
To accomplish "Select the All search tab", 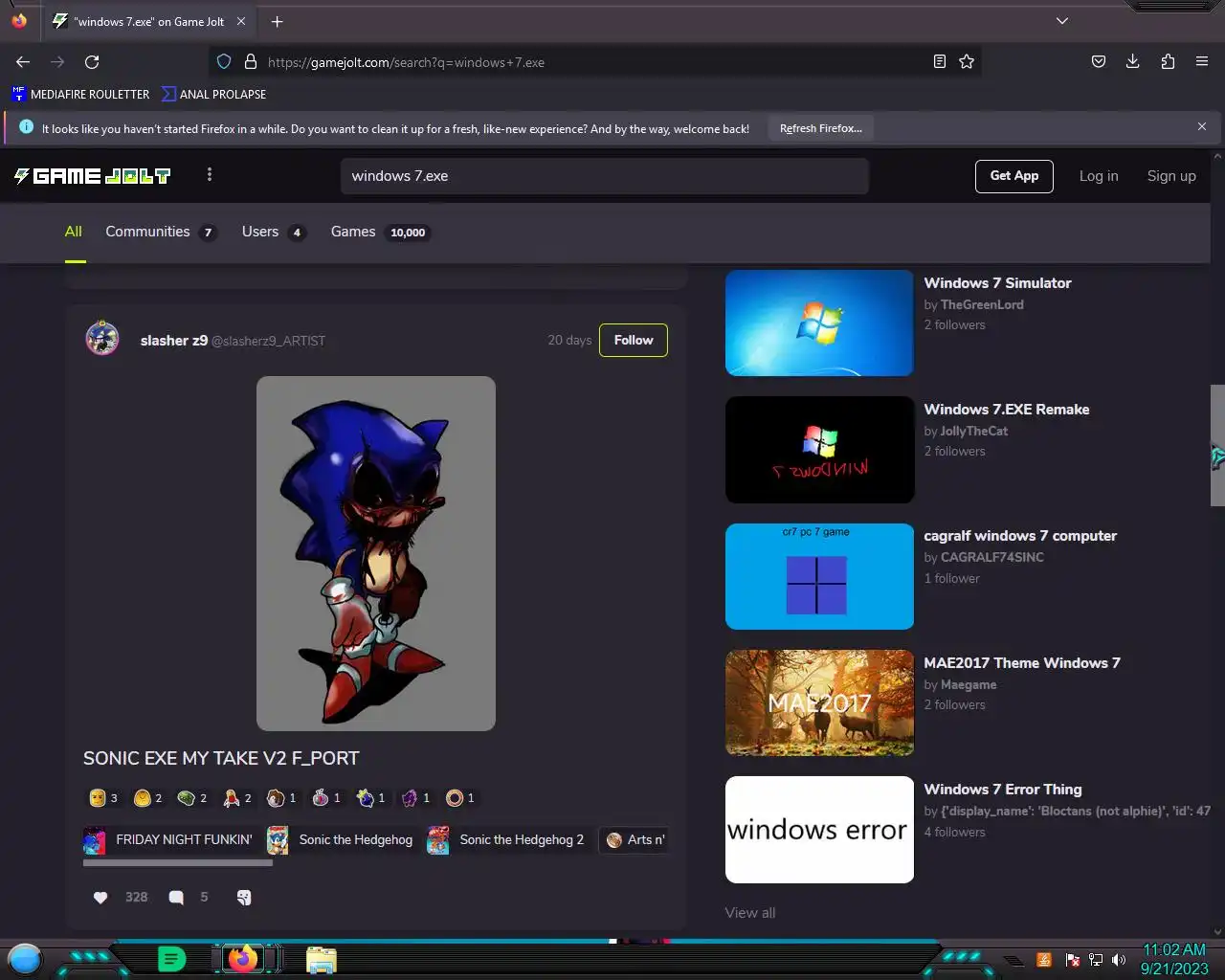I will click(x=74, y=232).
